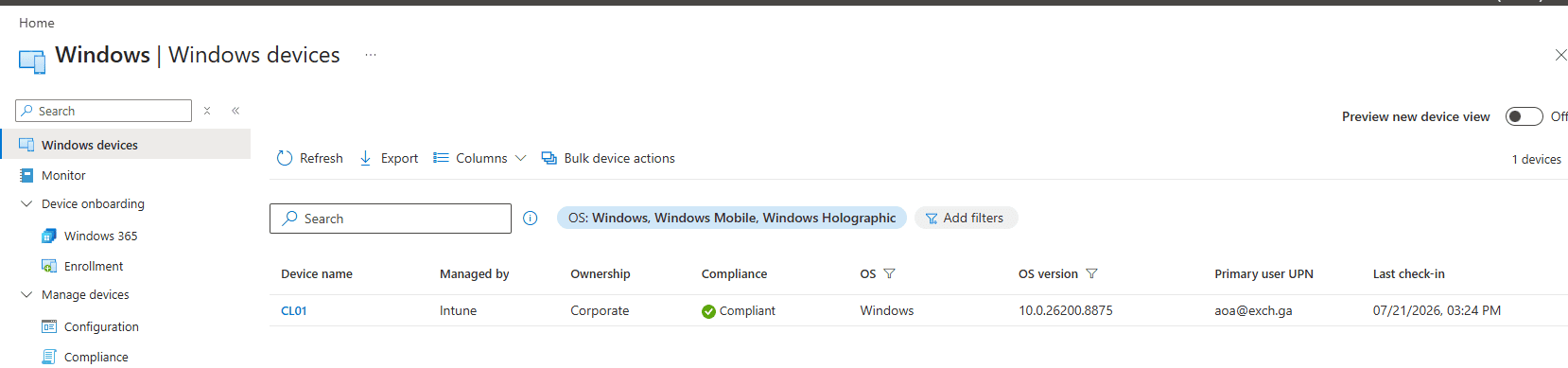The height and width of the screenshot is (368, 1568).
Task: Refresh the device list
Action: click(x=309, y=158)
